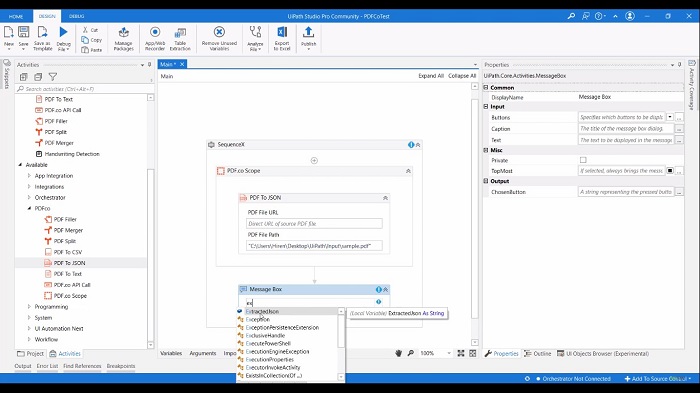The height and width of the screenshot is (393, 700).
Task: Expand the Orchestrator tree node
Action: [29, 197]
